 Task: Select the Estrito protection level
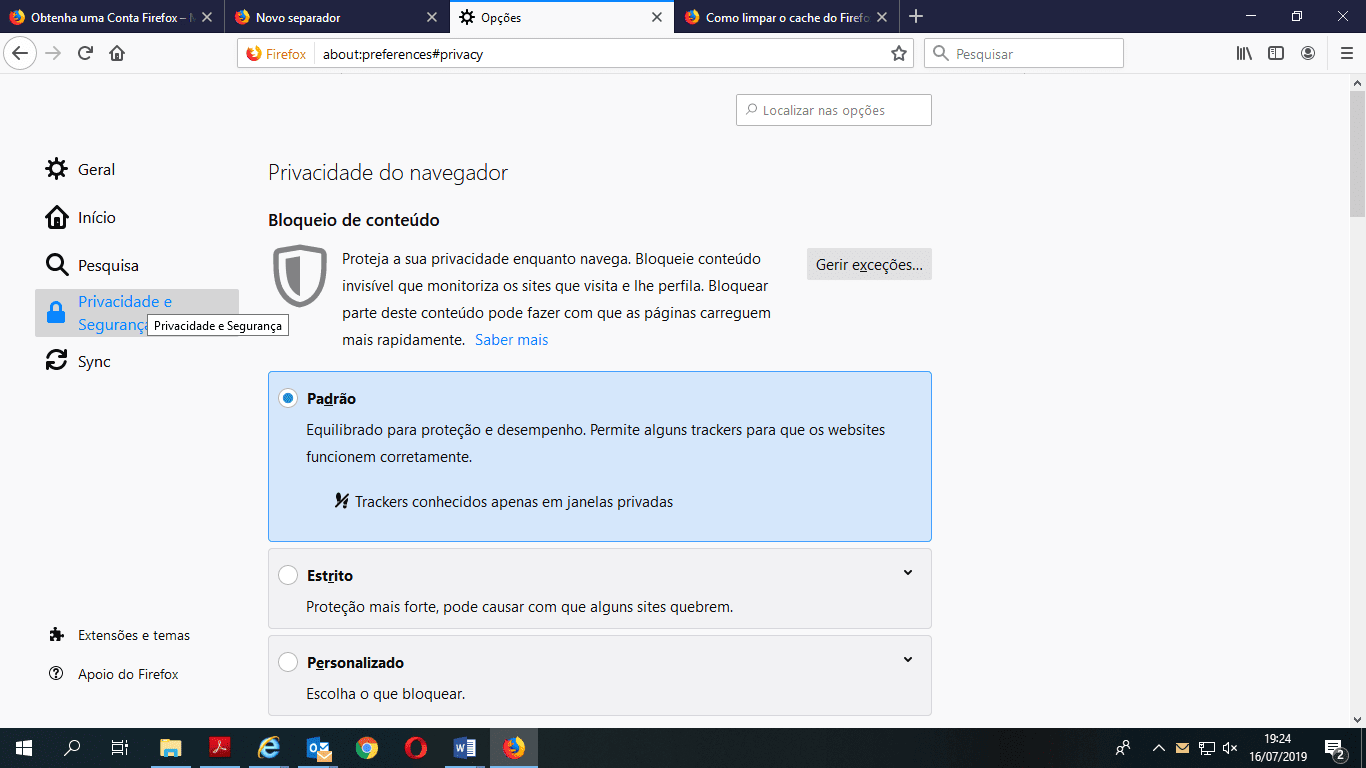[x=288, y=575]
